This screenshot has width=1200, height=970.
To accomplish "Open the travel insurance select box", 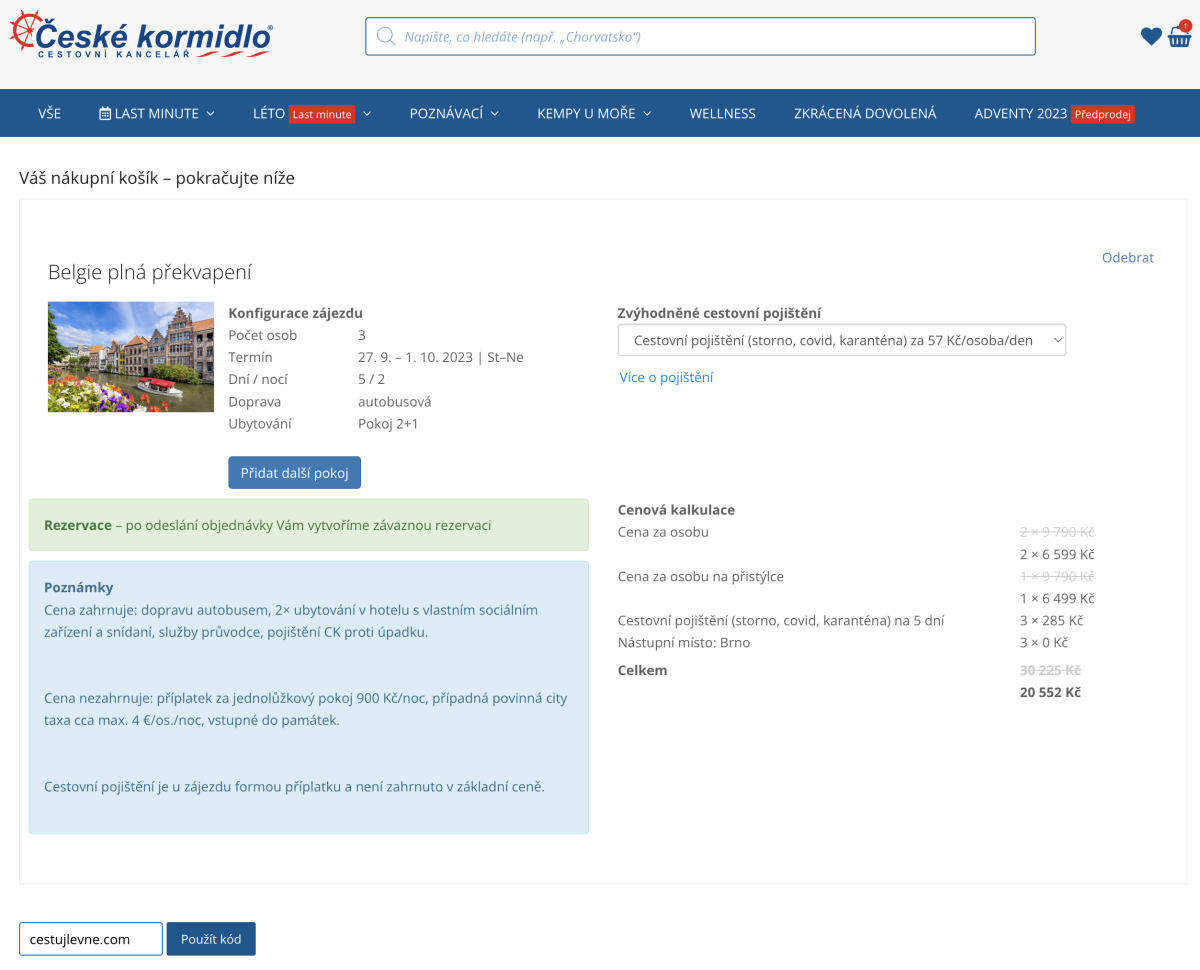I will [x=841, y=340].
